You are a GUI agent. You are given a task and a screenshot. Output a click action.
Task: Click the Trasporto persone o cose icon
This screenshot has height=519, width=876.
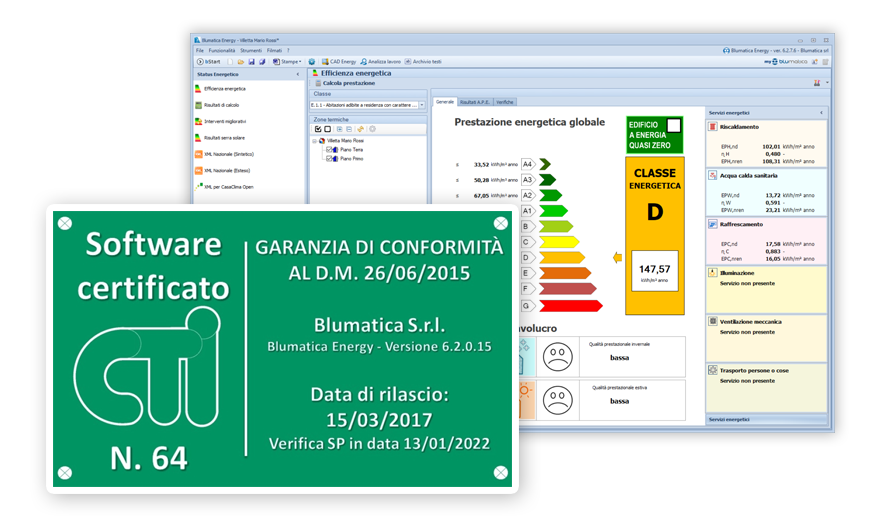click(713, 370)
